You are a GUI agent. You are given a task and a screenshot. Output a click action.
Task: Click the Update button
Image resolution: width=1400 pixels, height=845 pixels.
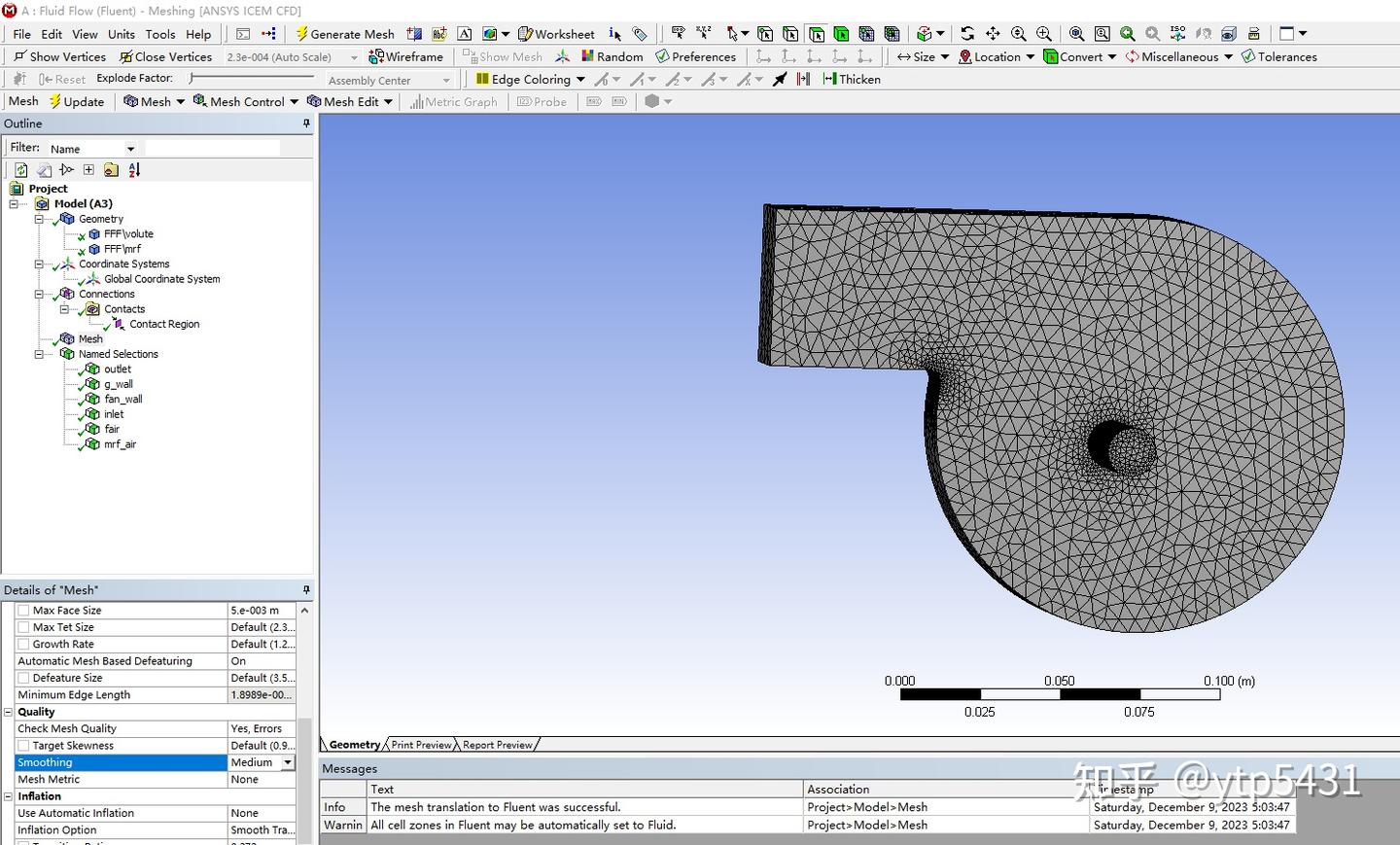(x=77, y=102)
